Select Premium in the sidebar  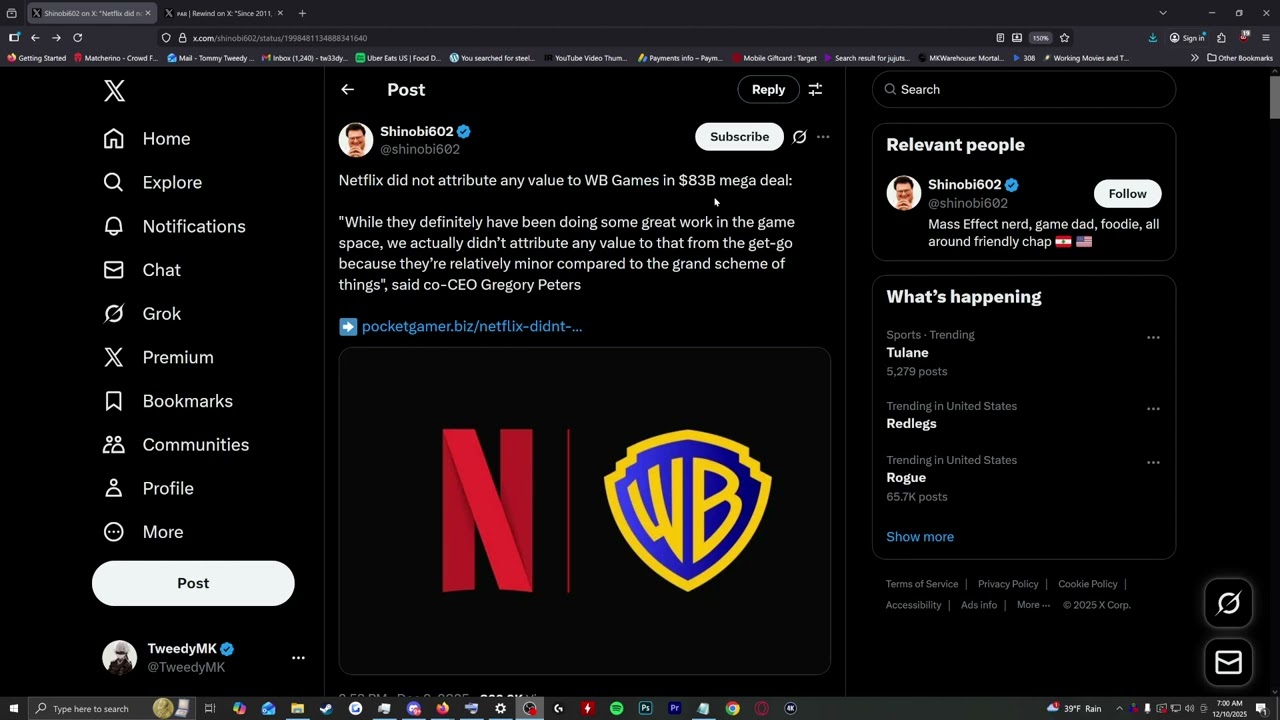(x=158, y=357)
